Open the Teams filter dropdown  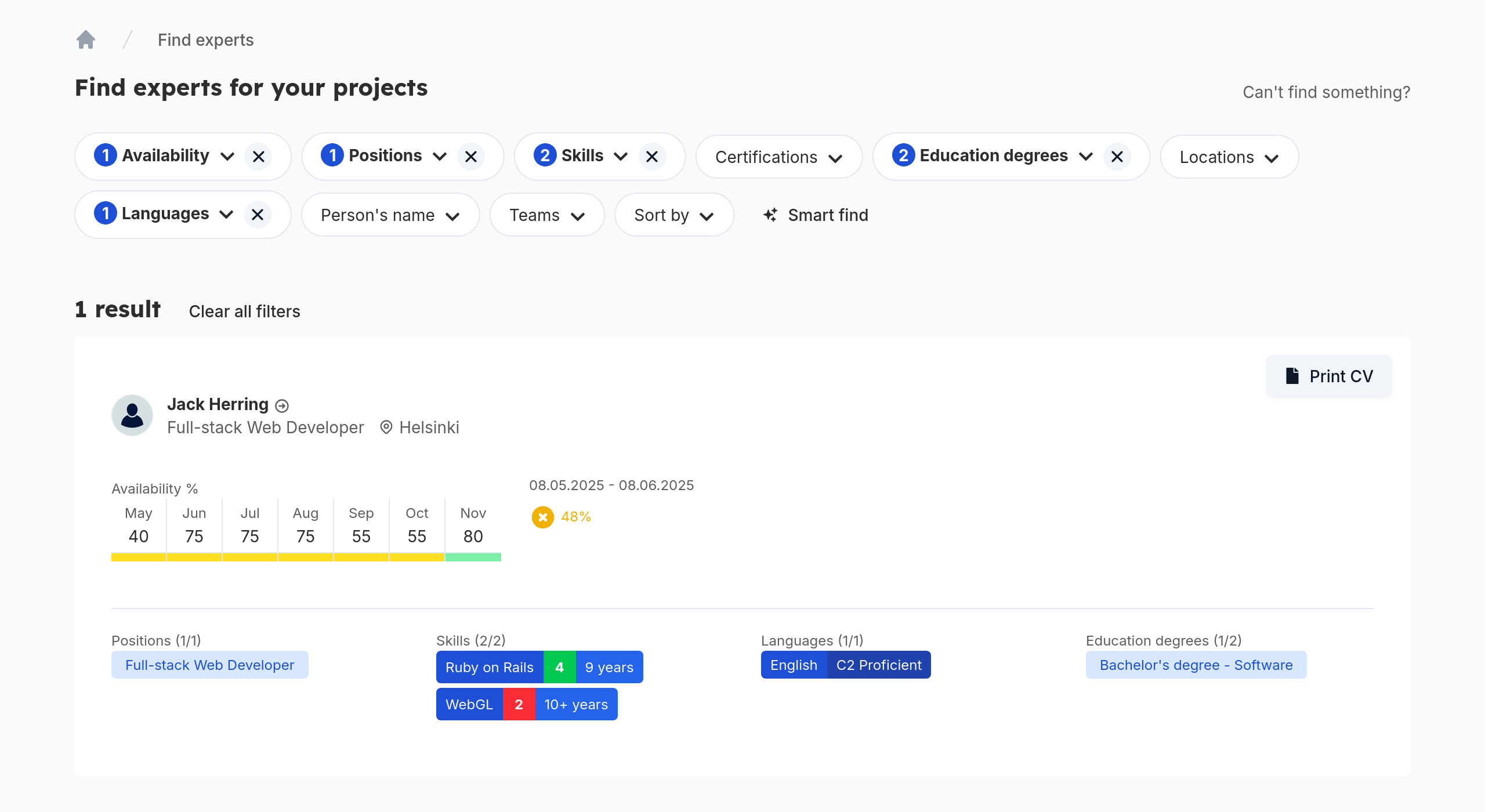point(546,215)
